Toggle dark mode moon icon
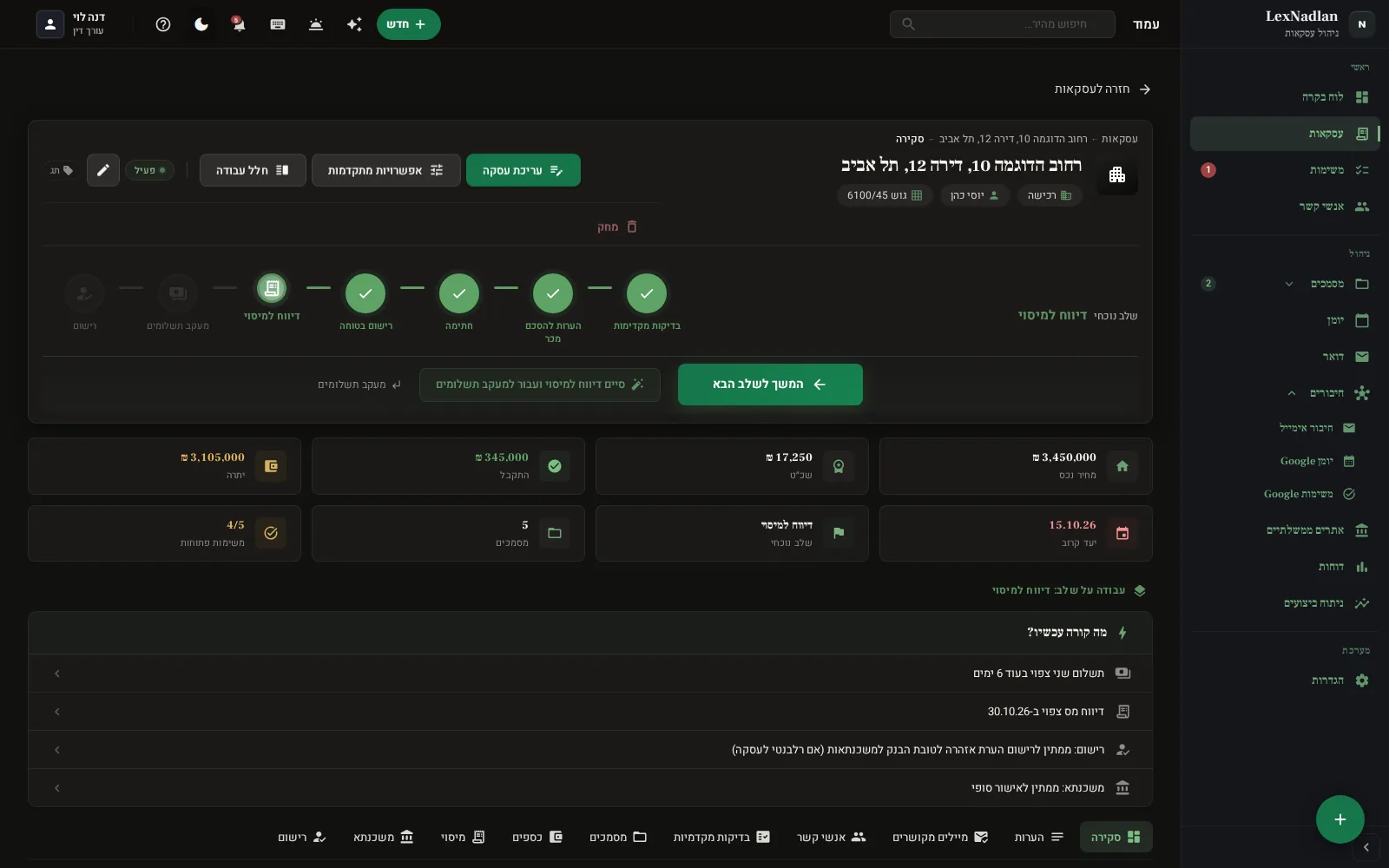1389x868 pixels. pos(201,24)
